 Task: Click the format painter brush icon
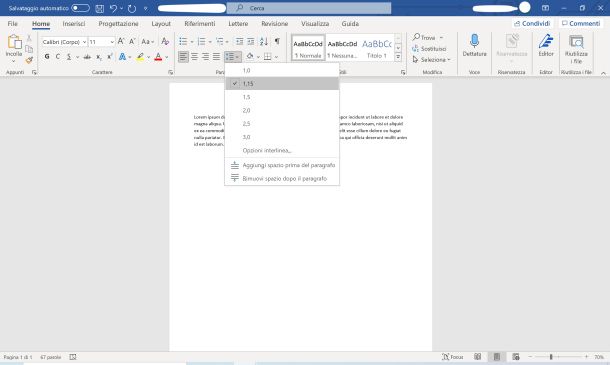[x=29, y=60]
